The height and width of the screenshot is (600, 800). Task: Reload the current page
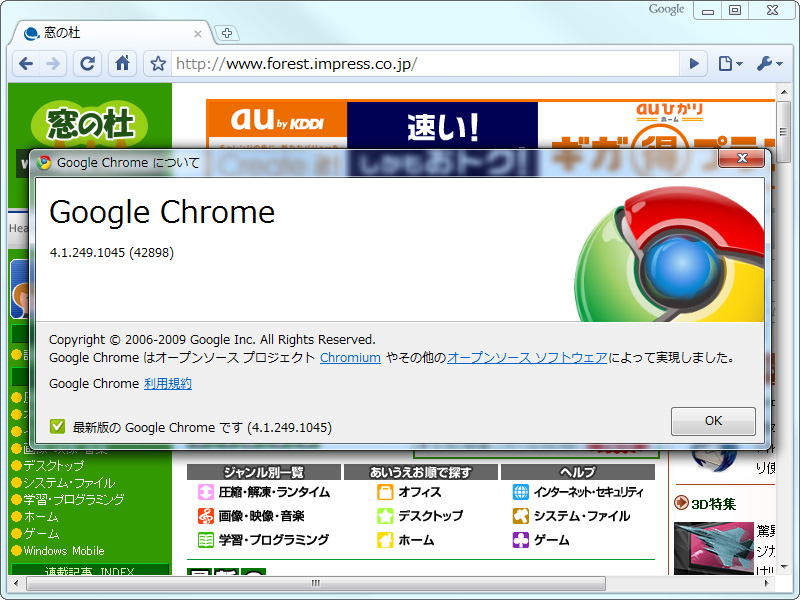click(88, 63)
